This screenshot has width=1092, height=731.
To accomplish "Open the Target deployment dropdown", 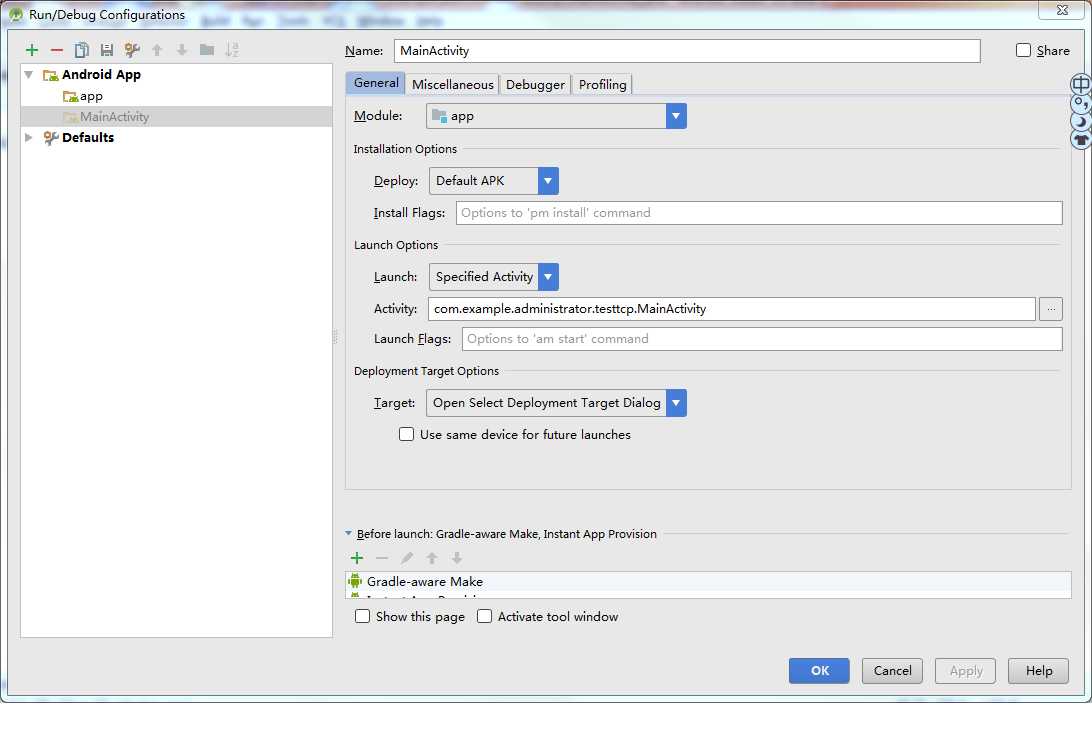I will coord(556,402).
